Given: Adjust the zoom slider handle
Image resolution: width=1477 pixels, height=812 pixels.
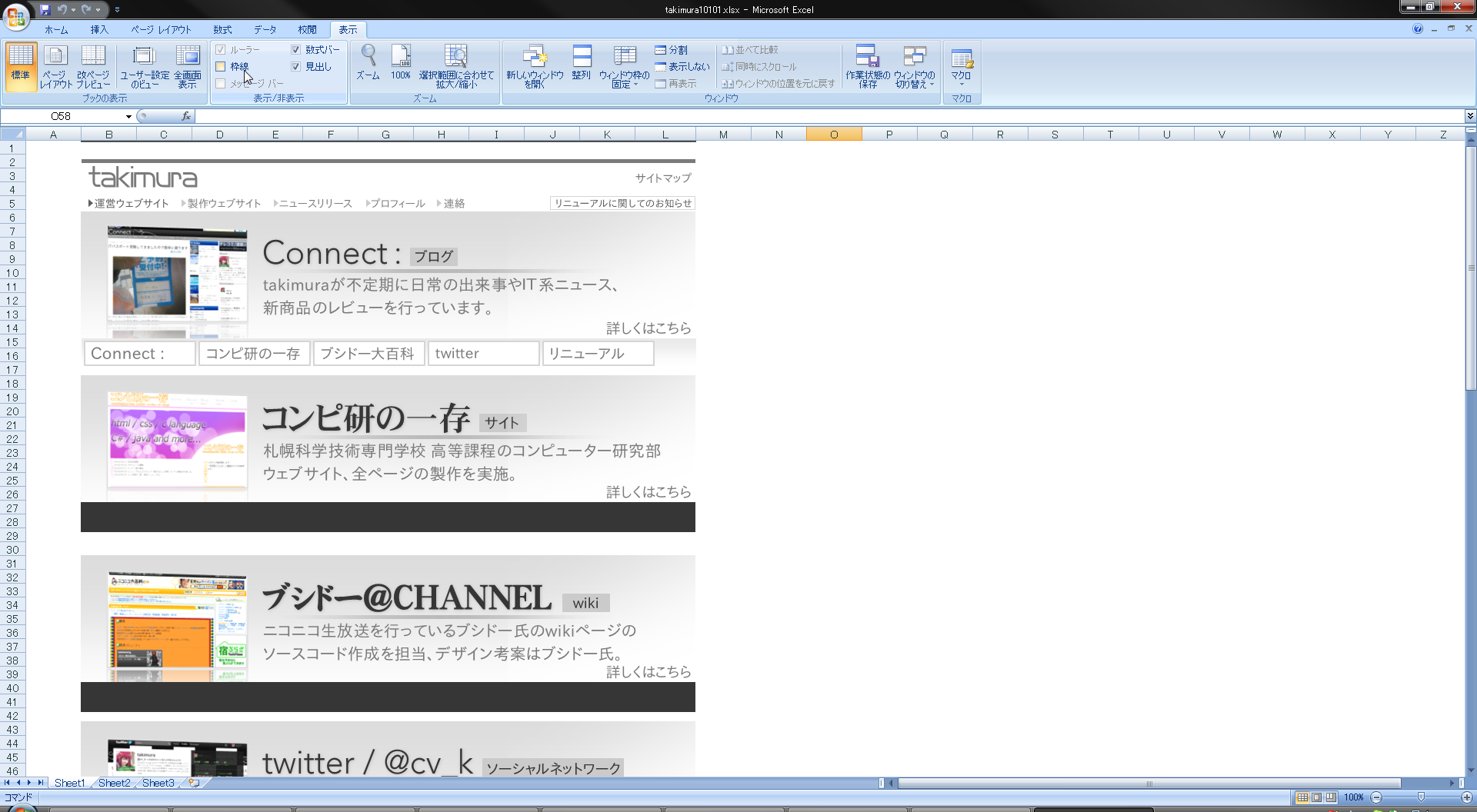Looking at the screenshot, I should [x=1421, y=797].
